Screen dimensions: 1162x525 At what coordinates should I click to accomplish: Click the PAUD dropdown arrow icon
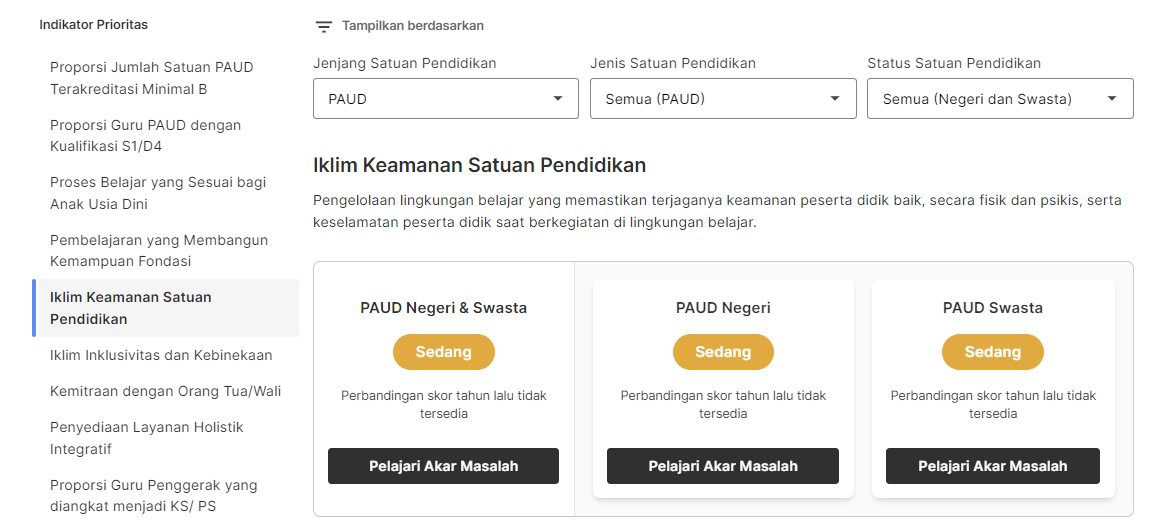(x=558, y=99)
